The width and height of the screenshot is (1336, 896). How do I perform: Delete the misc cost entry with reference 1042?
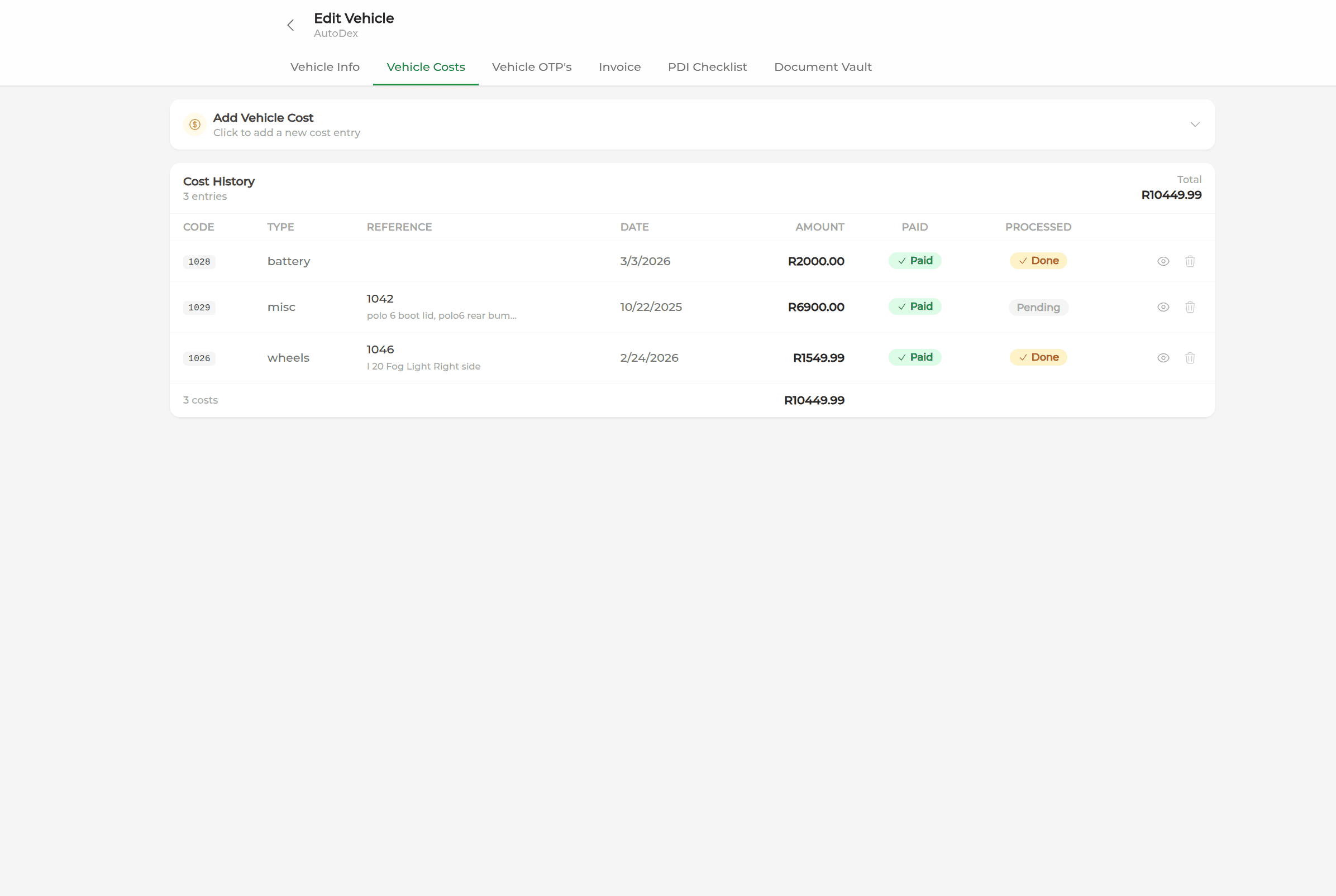pos(1190,307)
